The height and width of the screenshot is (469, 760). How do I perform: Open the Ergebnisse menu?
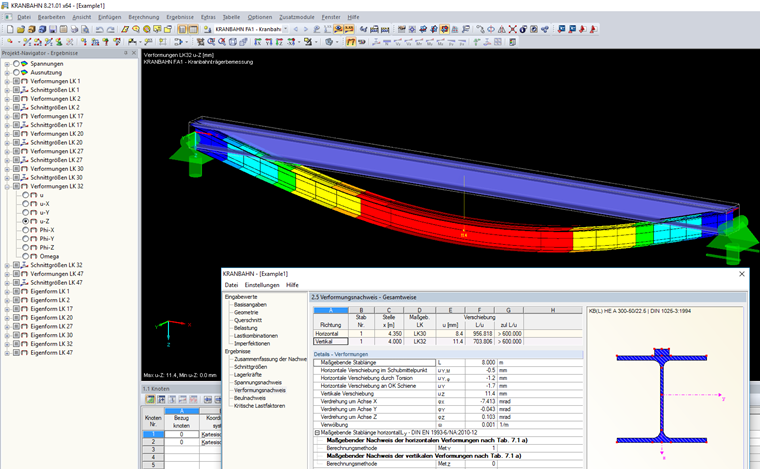pos(180,17)
